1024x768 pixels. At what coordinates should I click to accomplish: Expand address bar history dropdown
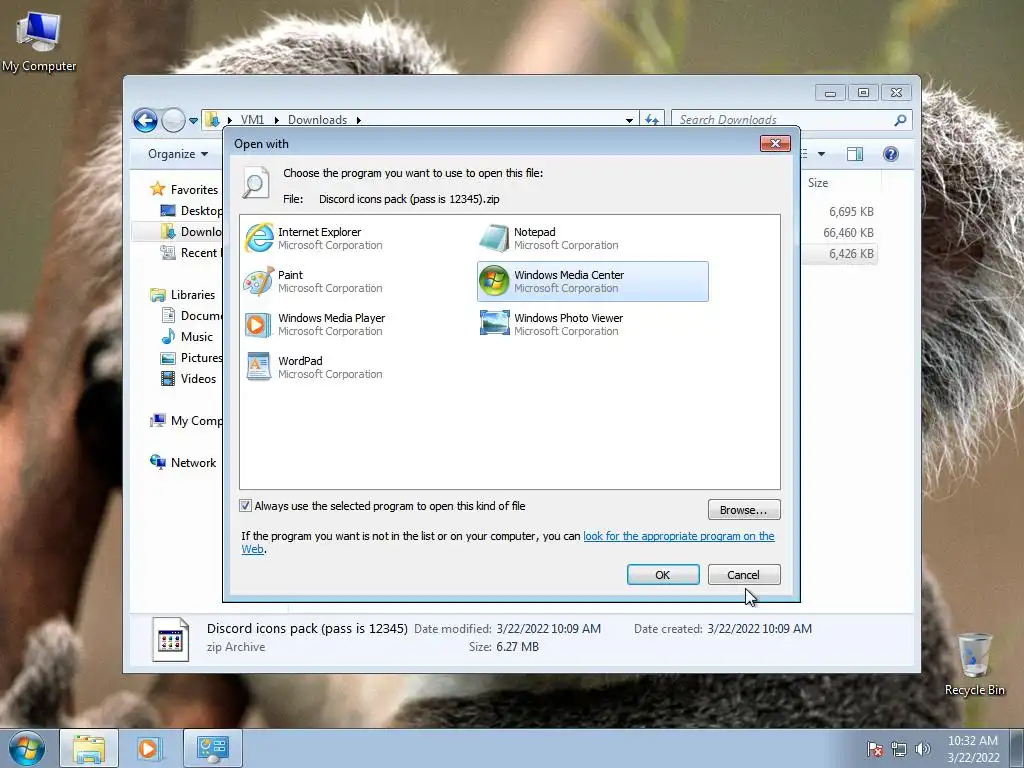point(629,120)
